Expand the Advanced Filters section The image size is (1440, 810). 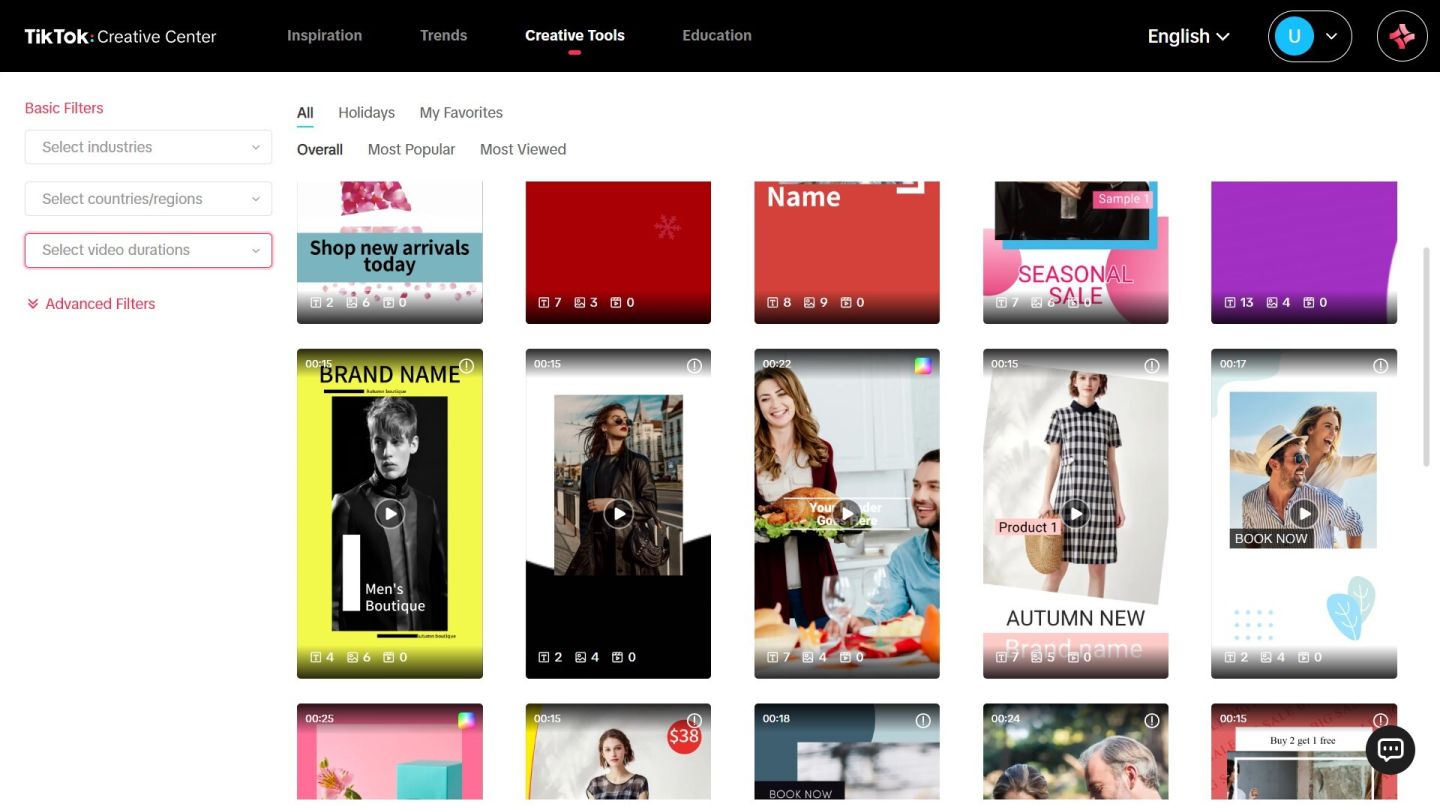pos(91,304)
